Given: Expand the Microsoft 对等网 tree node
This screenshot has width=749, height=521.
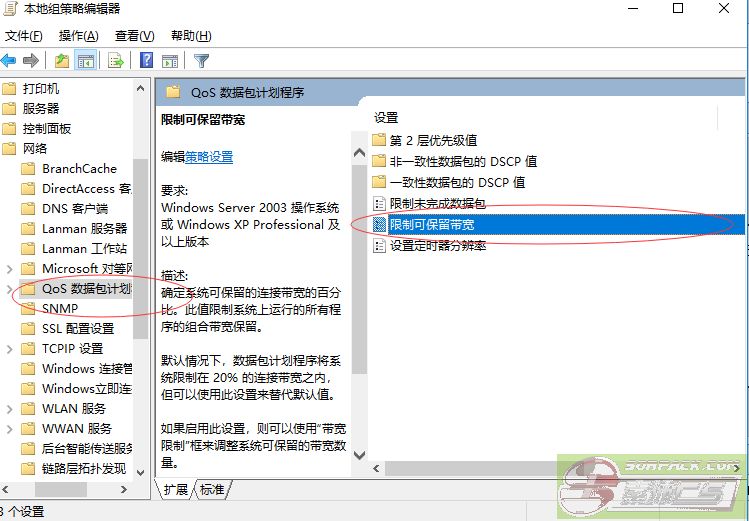Looking at the screenshot, I should click(x=10, y=269).
